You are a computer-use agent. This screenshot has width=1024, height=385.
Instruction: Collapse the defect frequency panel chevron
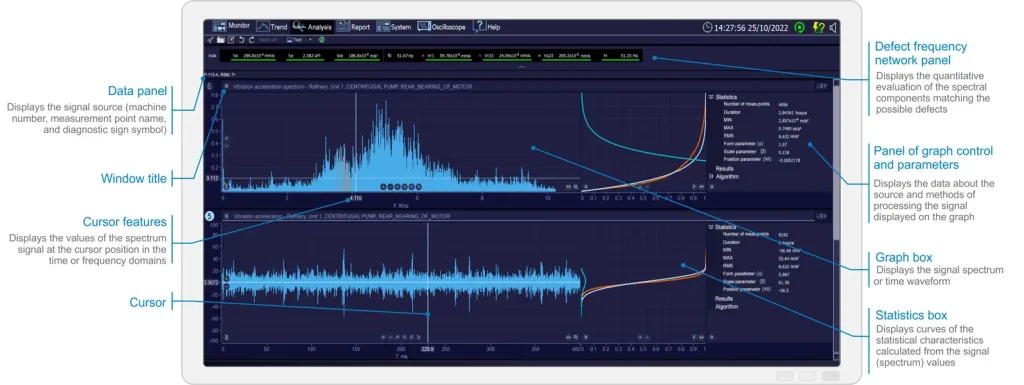(521, 67)
